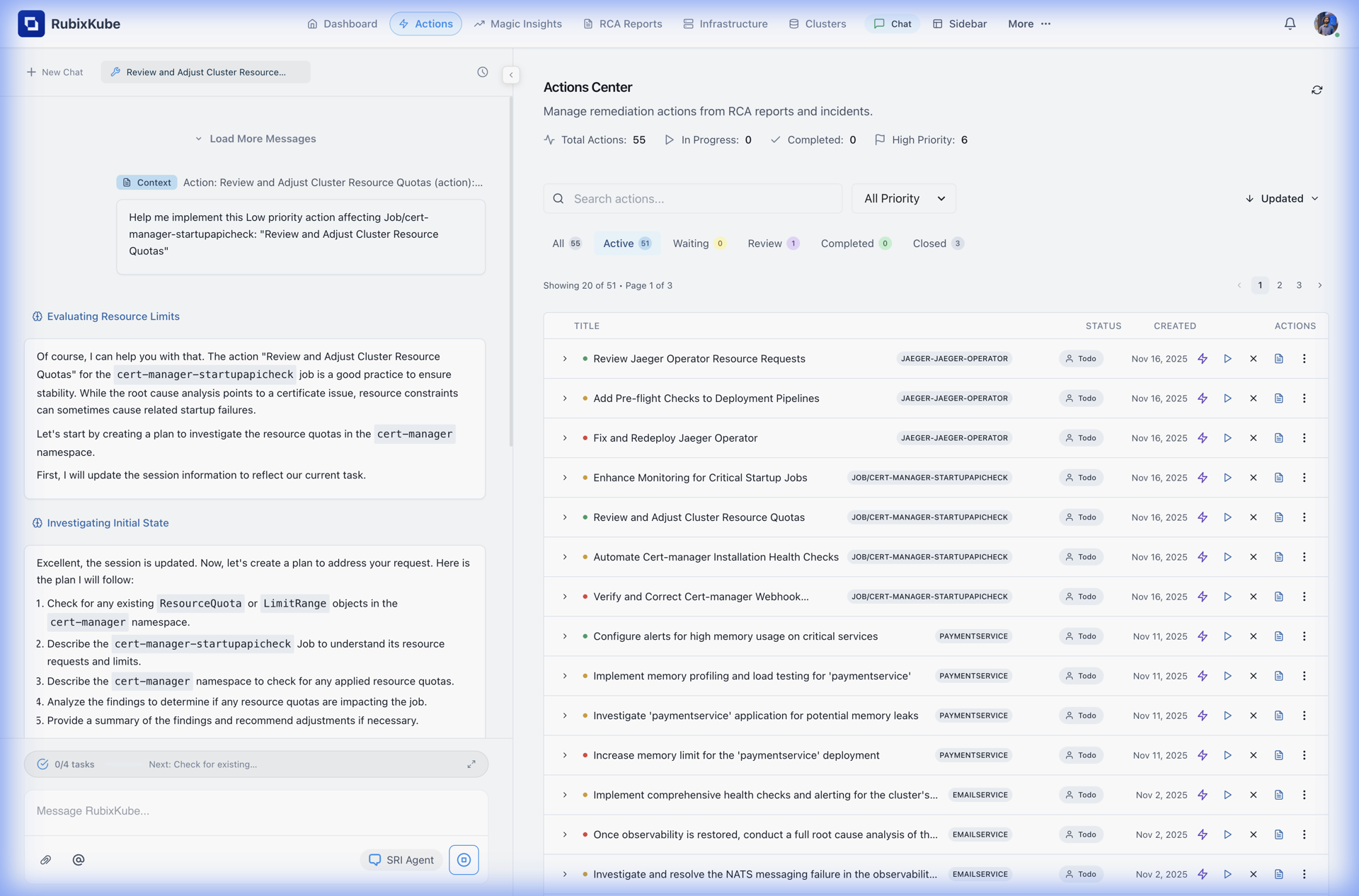The height and width of the screenshot is (896, 1359).
Task: Expand the 'Add Pre-flight Checks to Deployment Pipelines' row
Action: point(564,398)
